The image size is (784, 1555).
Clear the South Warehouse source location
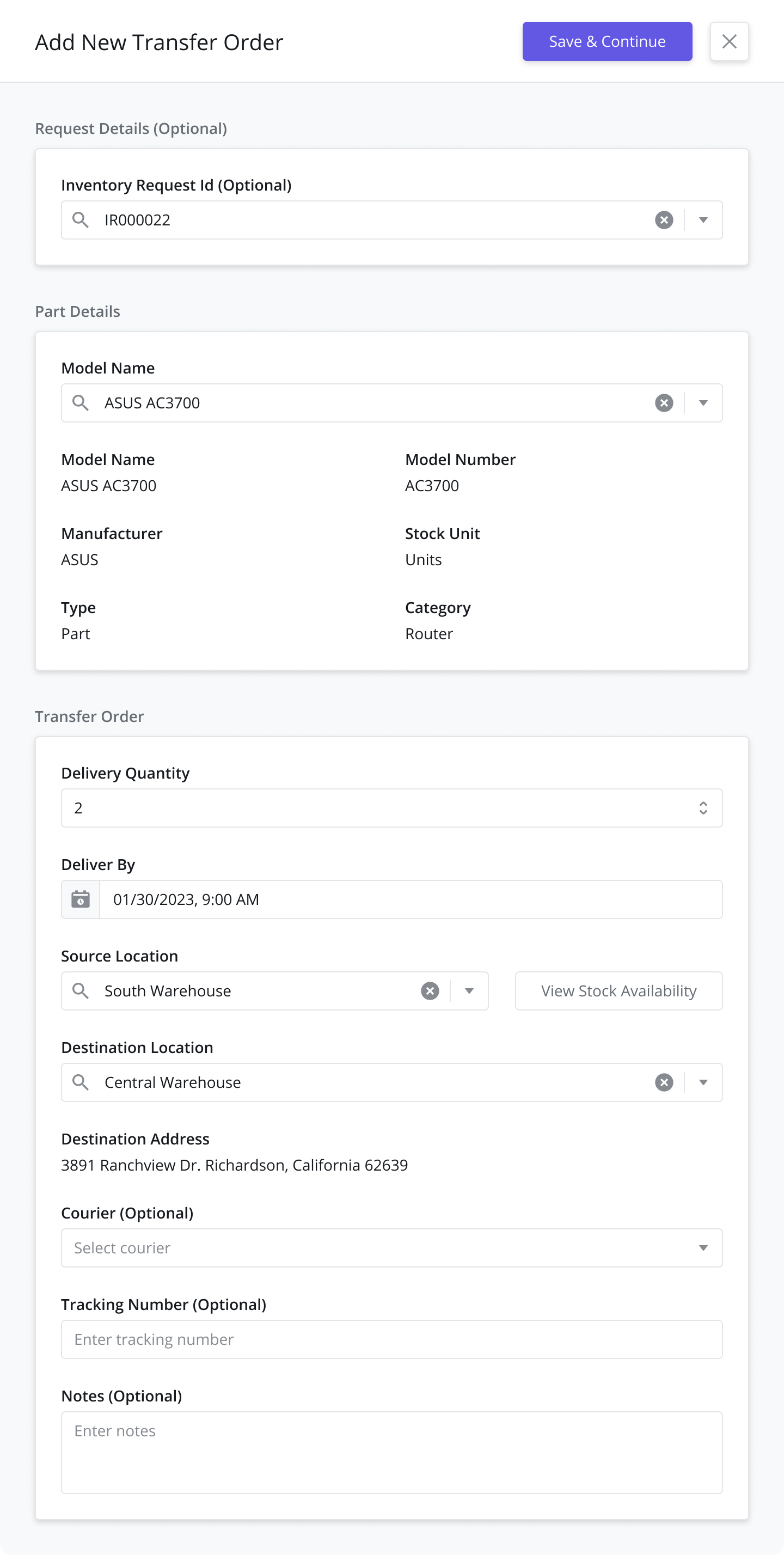click(x=430, y=990)
